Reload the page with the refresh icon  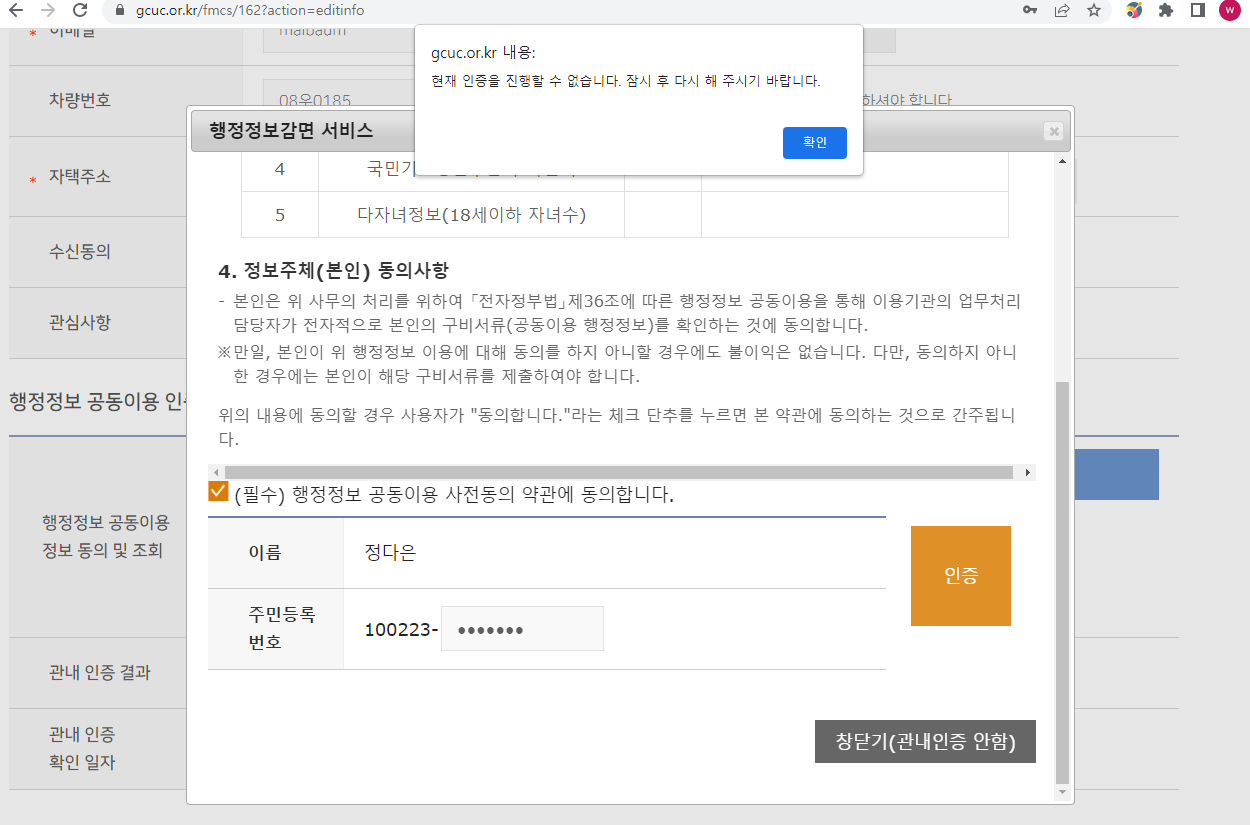(x=81, y=10)
